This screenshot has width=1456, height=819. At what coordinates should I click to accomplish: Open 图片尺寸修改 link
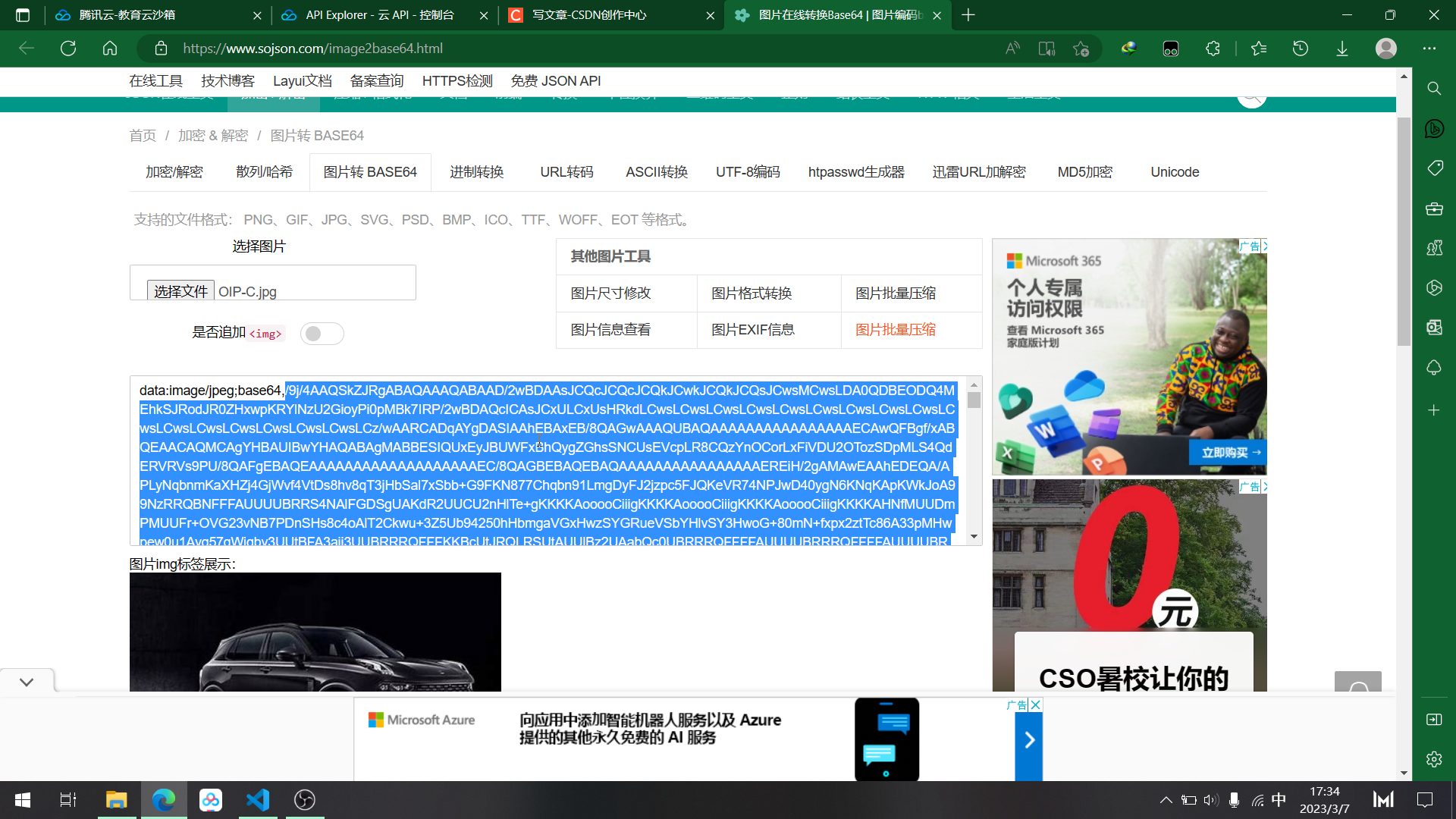pos(610,293)
